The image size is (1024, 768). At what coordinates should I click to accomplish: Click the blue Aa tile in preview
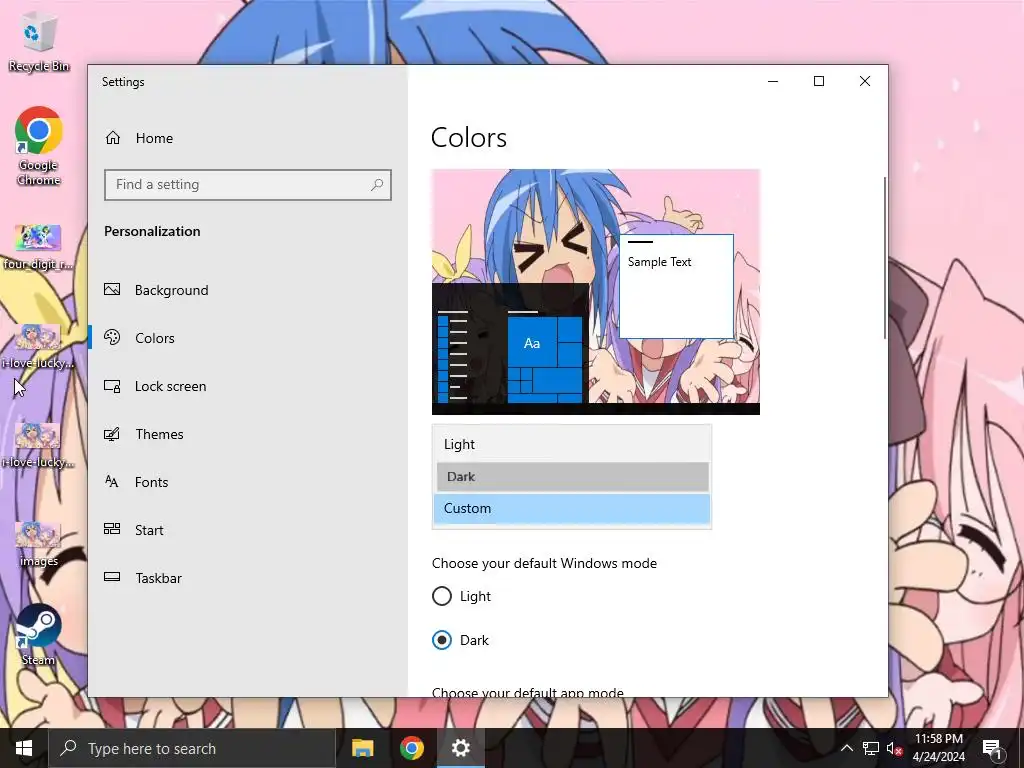tap(532, 342)
